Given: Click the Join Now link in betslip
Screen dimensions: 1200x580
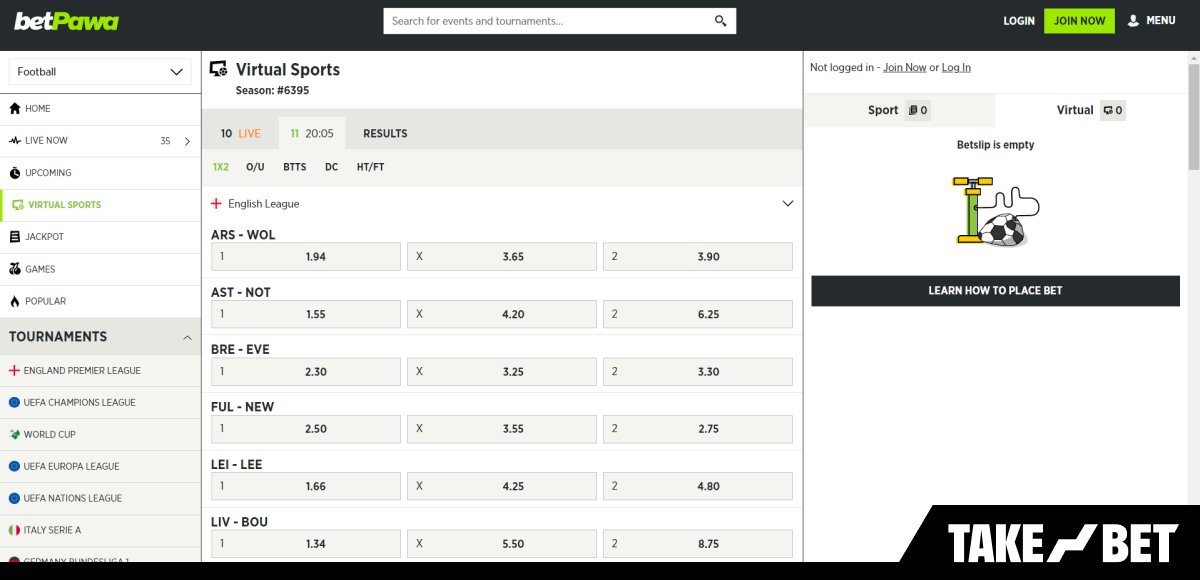Looking at the screenshot, I should (x=905, y=68).
